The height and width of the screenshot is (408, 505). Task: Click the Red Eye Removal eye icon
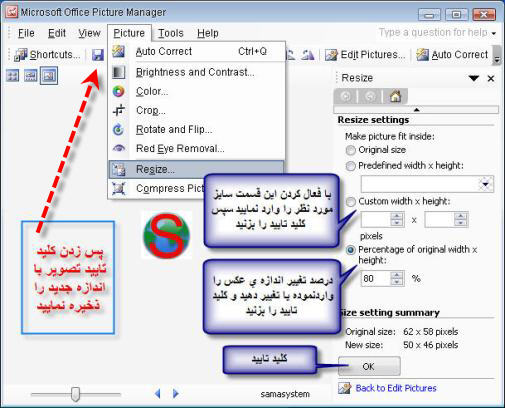118,148
